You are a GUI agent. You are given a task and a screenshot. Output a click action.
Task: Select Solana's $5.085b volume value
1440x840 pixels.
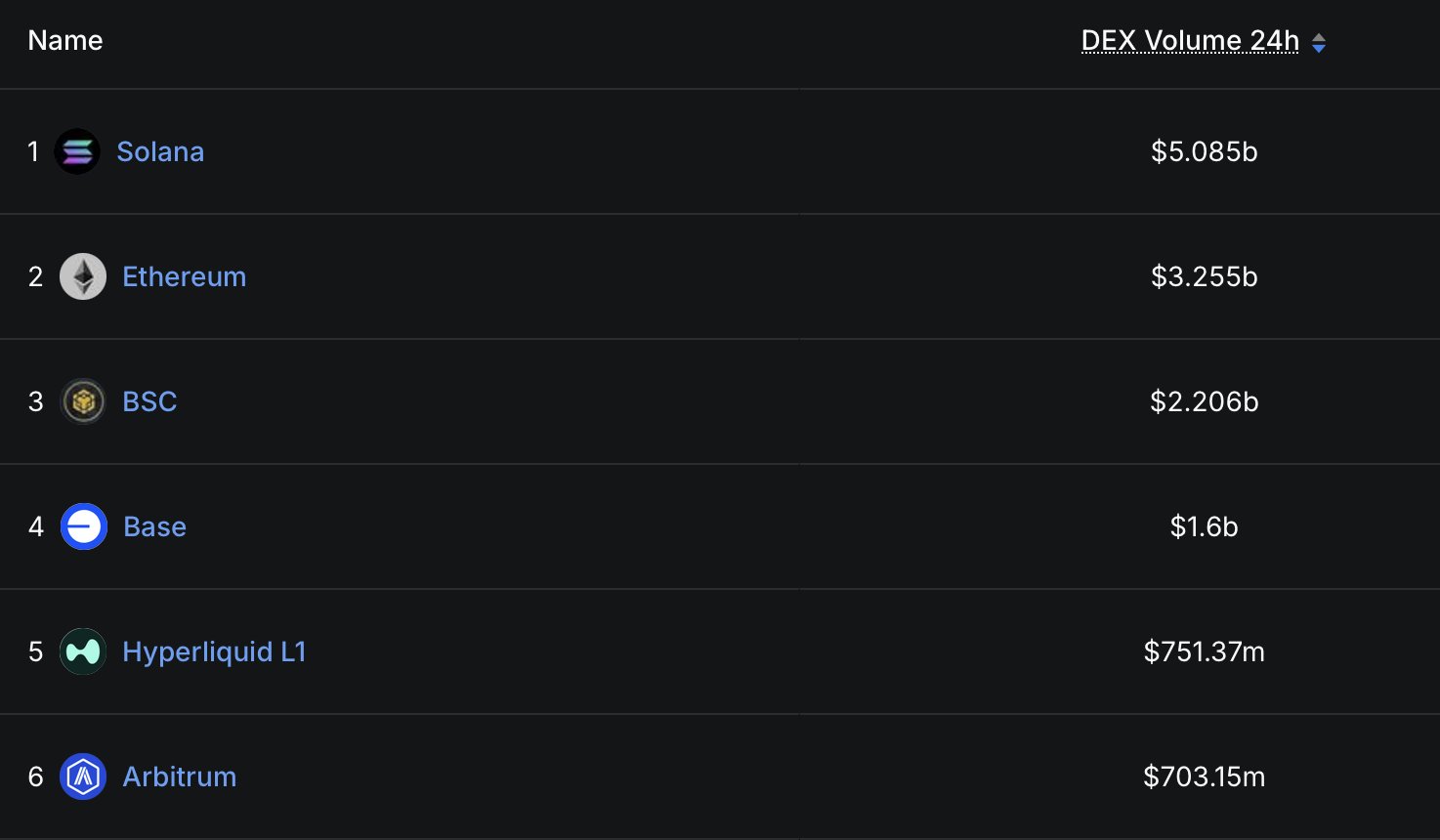coord(1204,151)
